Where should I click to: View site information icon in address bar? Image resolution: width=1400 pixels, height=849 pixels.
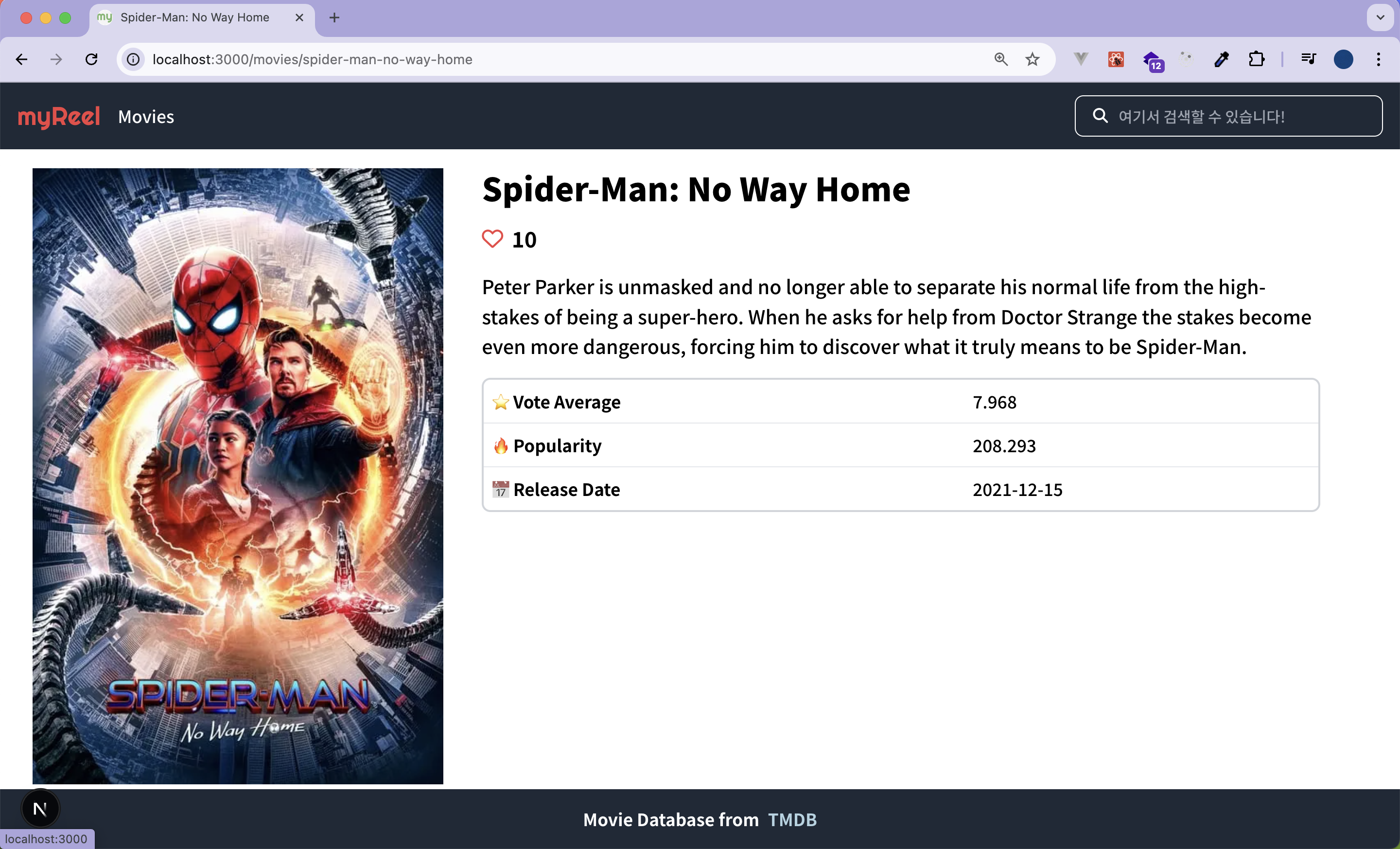pos(133,59)
